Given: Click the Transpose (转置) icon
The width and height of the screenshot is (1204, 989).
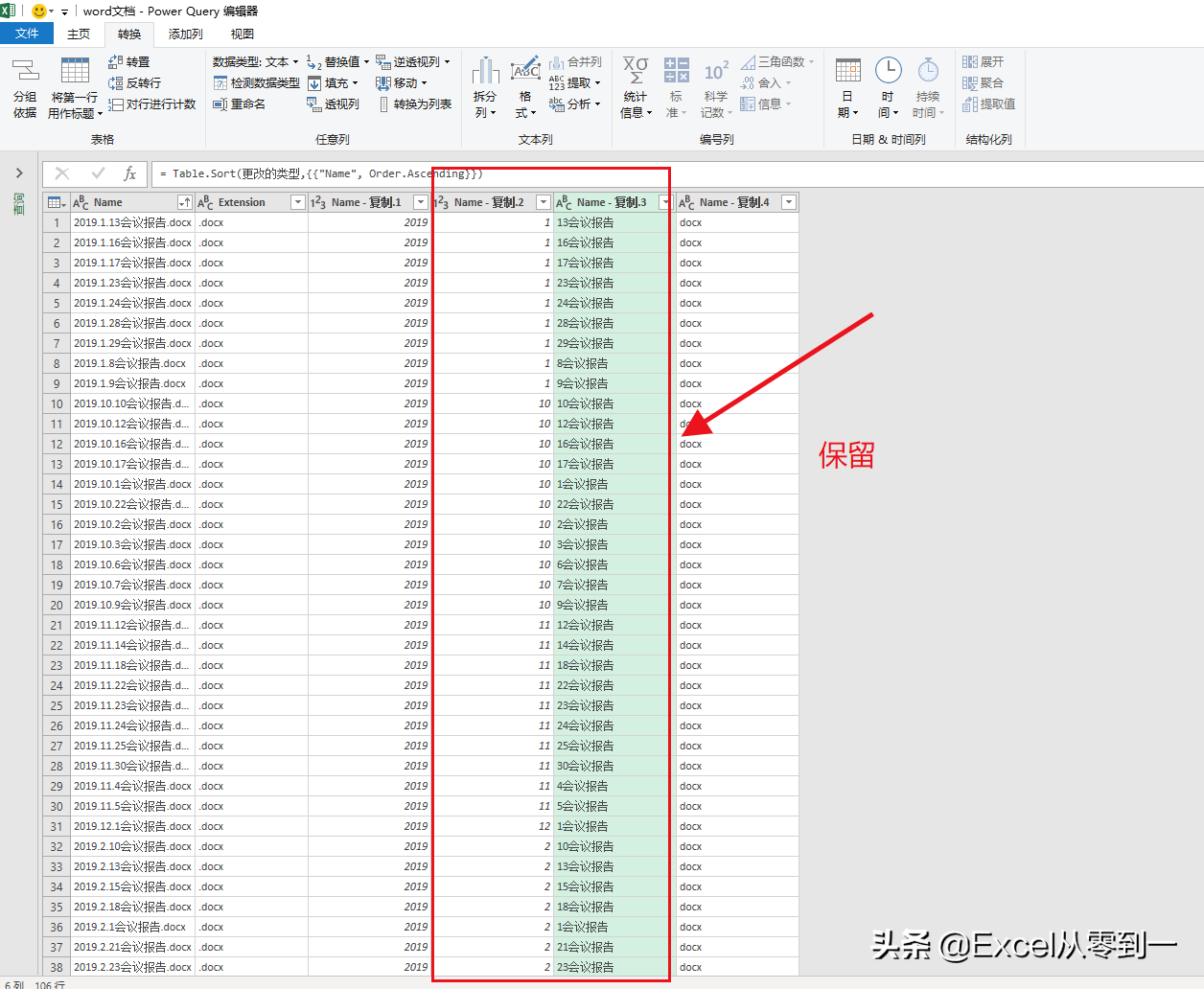Looking at the screenshot, I should [115, 61].
